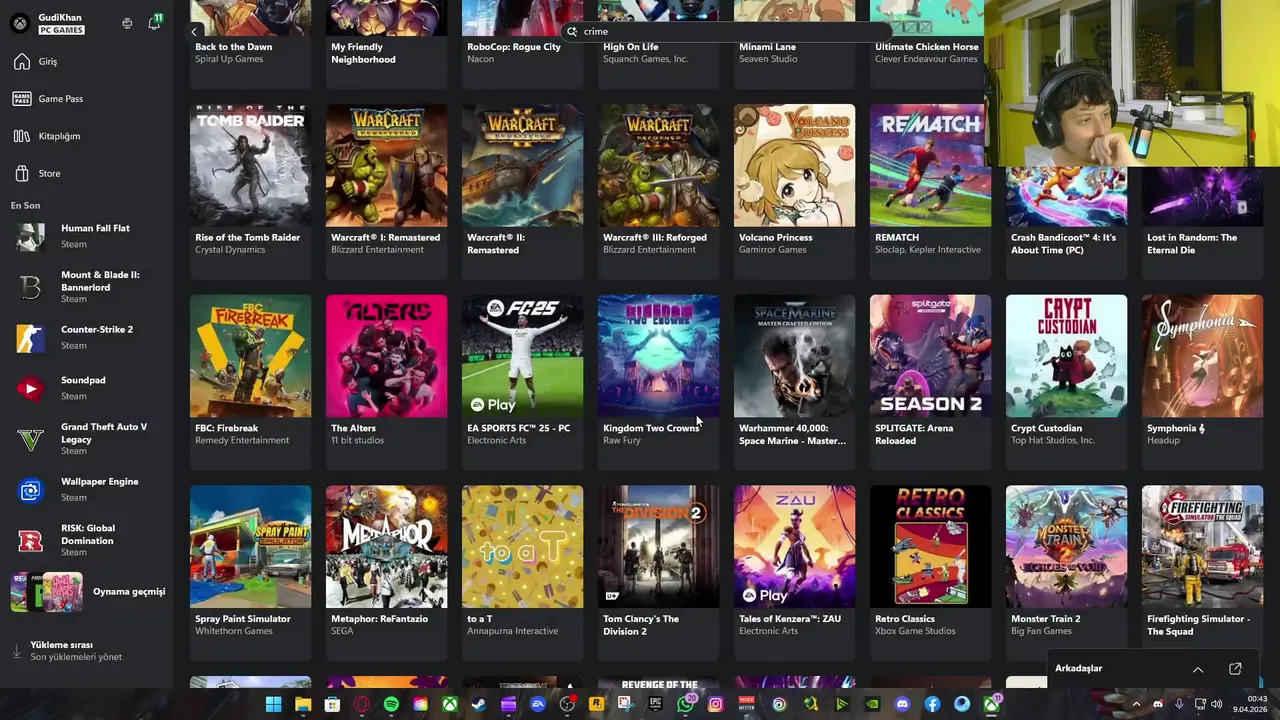
Task: Open Wallpaper Engine from recents
Action: pyautogui.click(x=86, y=490)
